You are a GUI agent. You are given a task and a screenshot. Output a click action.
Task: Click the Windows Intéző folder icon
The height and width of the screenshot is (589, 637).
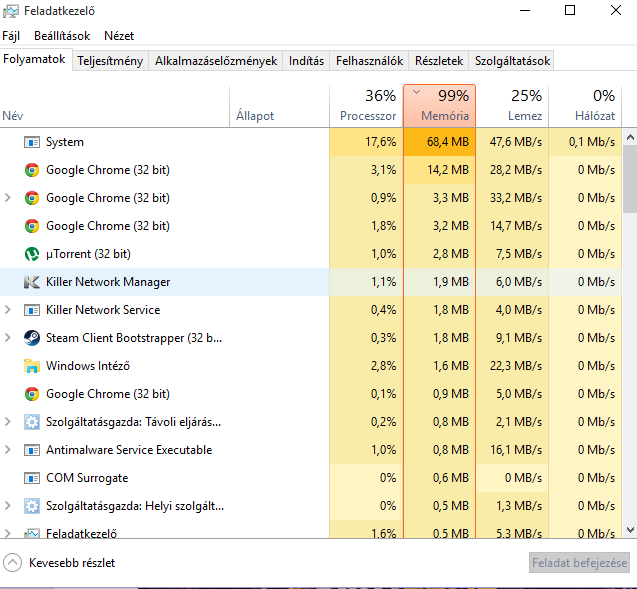[x=32, y=366]
